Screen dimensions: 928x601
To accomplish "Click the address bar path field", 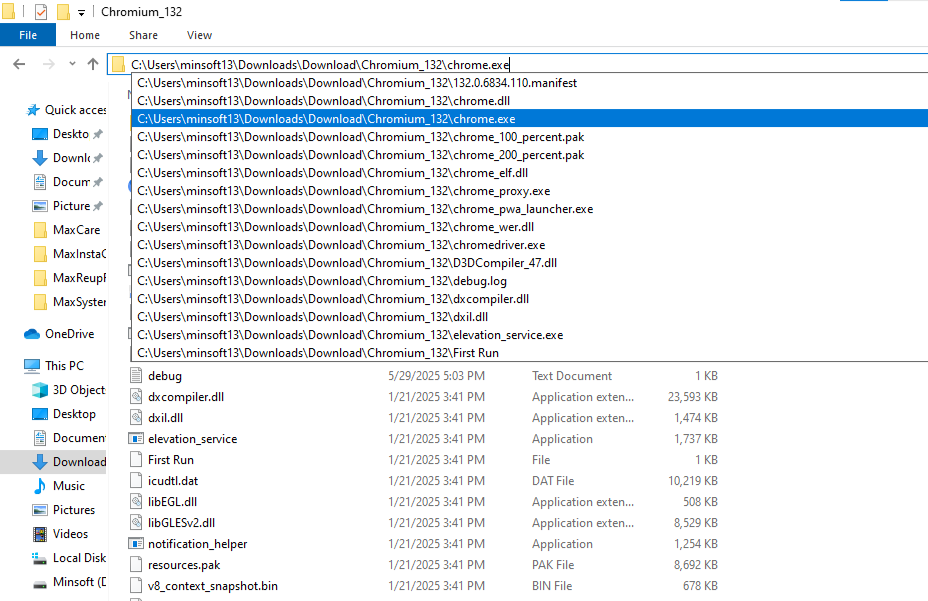I will click(518, 65).
